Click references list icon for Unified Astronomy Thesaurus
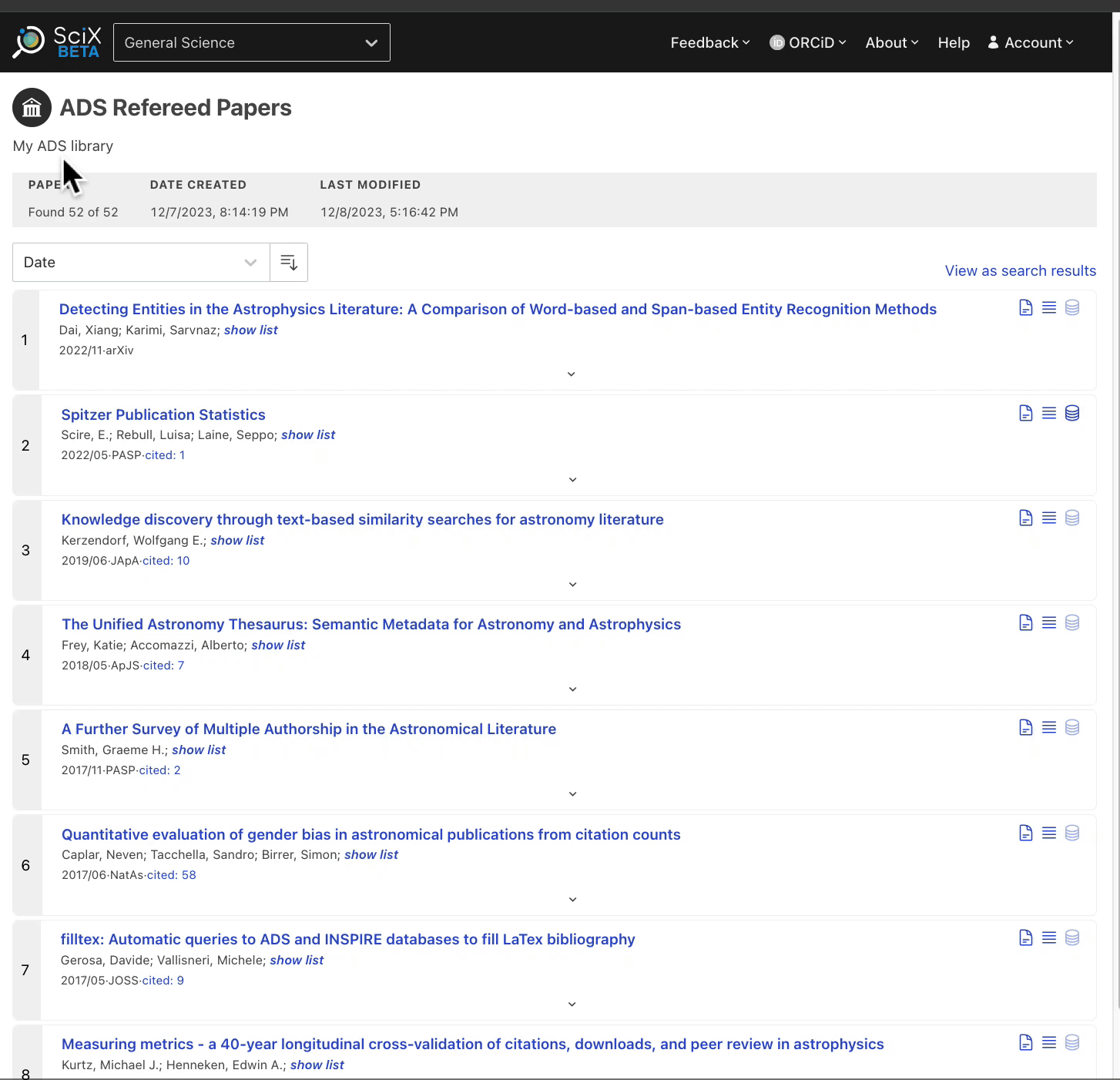 tap(1048, 623)
